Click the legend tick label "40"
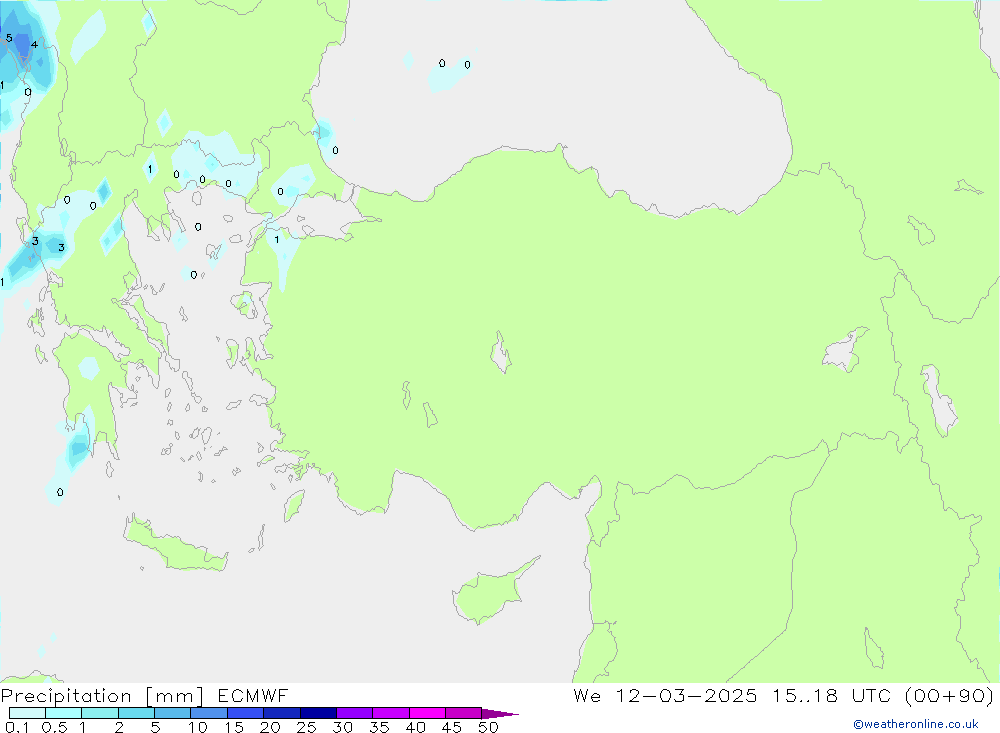 (x=416, y=727)
